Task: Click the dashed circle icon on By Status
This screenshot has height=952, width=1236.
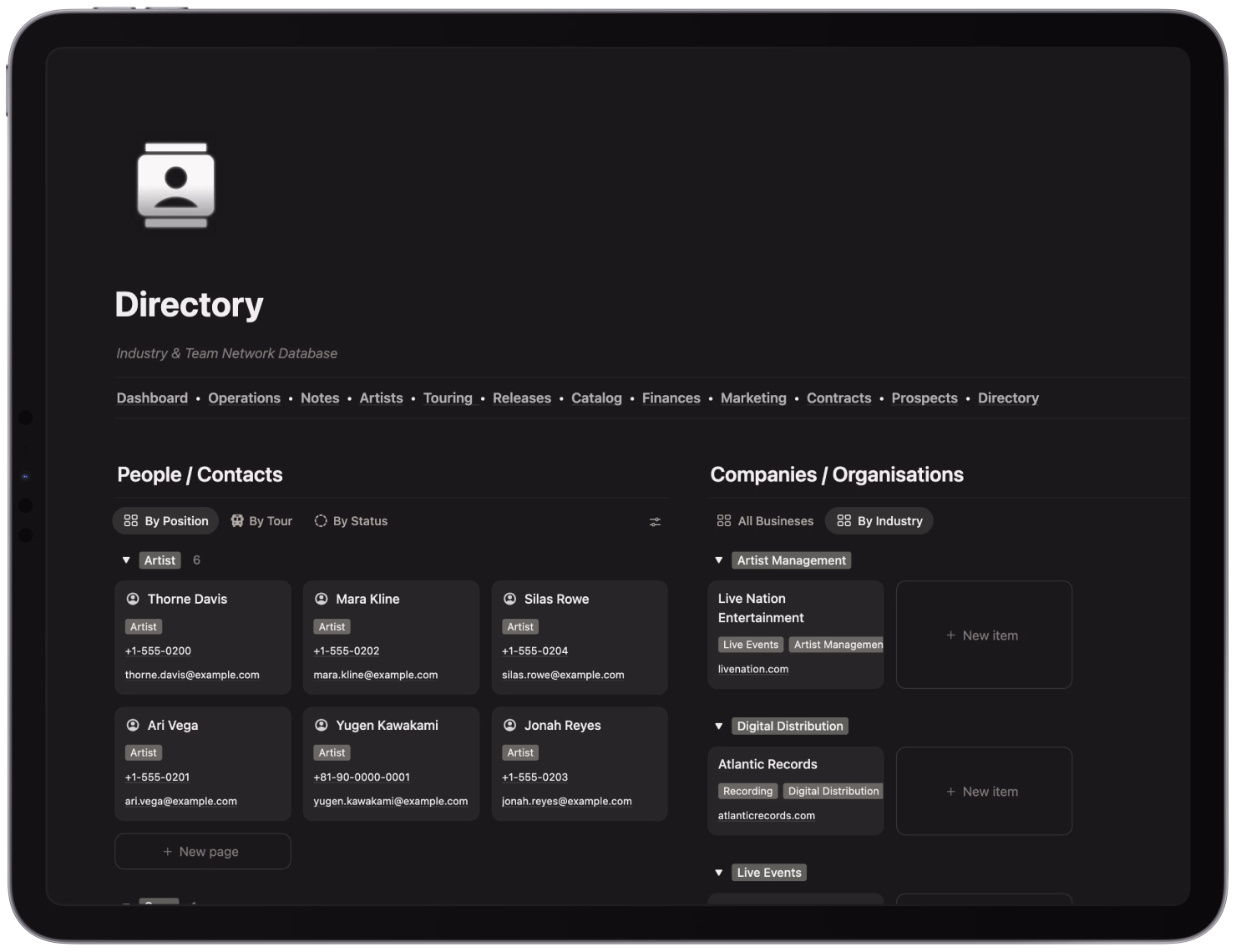Action: (x=321, y=520)
